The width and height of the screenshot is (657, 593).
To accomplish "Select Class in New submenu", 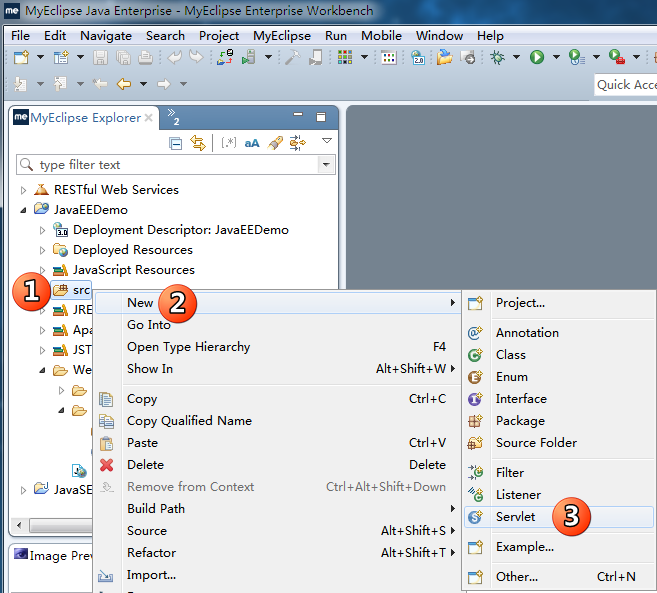I will point(559,355).
